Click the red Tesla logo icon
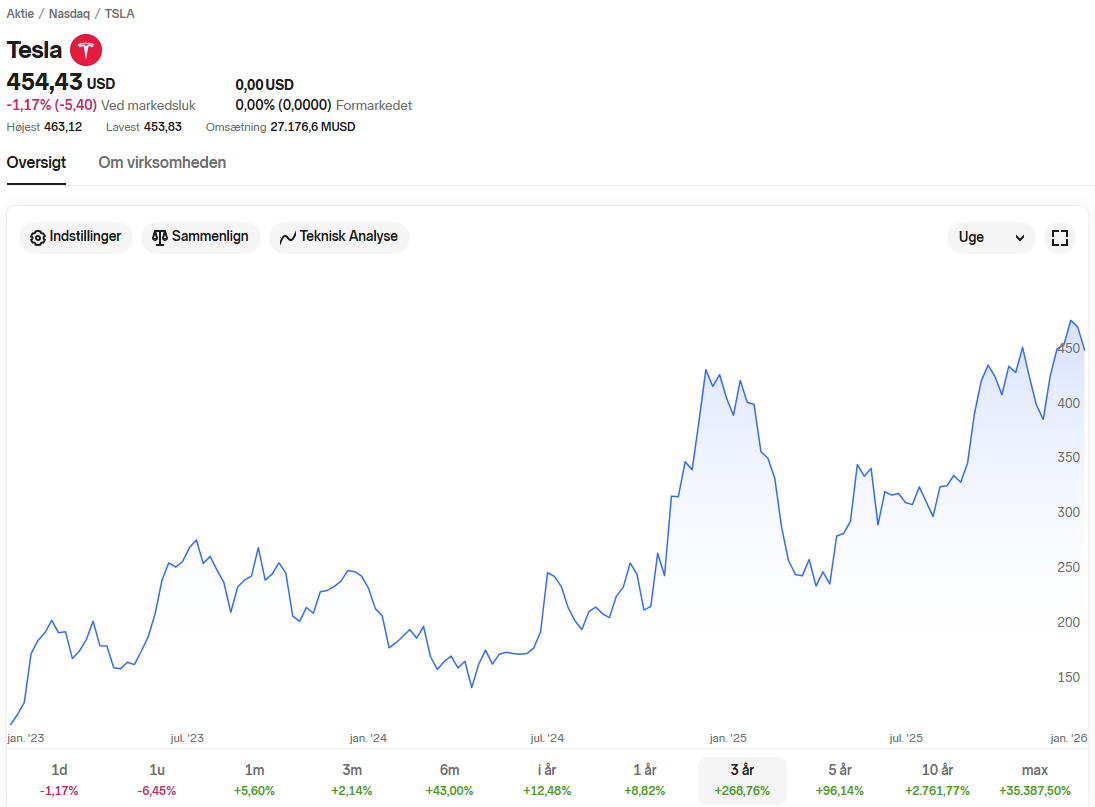The image size is (1095, 807). tap(86, 50)
